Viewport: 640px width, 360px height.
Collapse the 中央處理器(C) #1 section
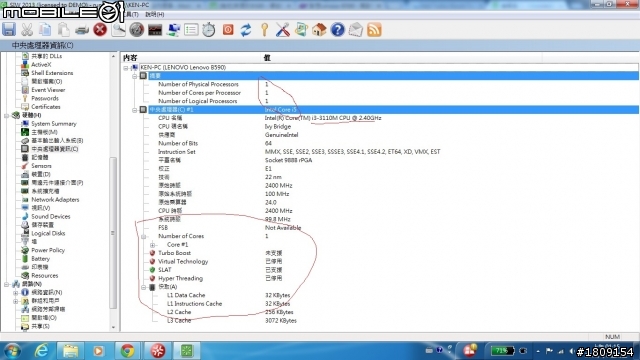pos(134,110)
